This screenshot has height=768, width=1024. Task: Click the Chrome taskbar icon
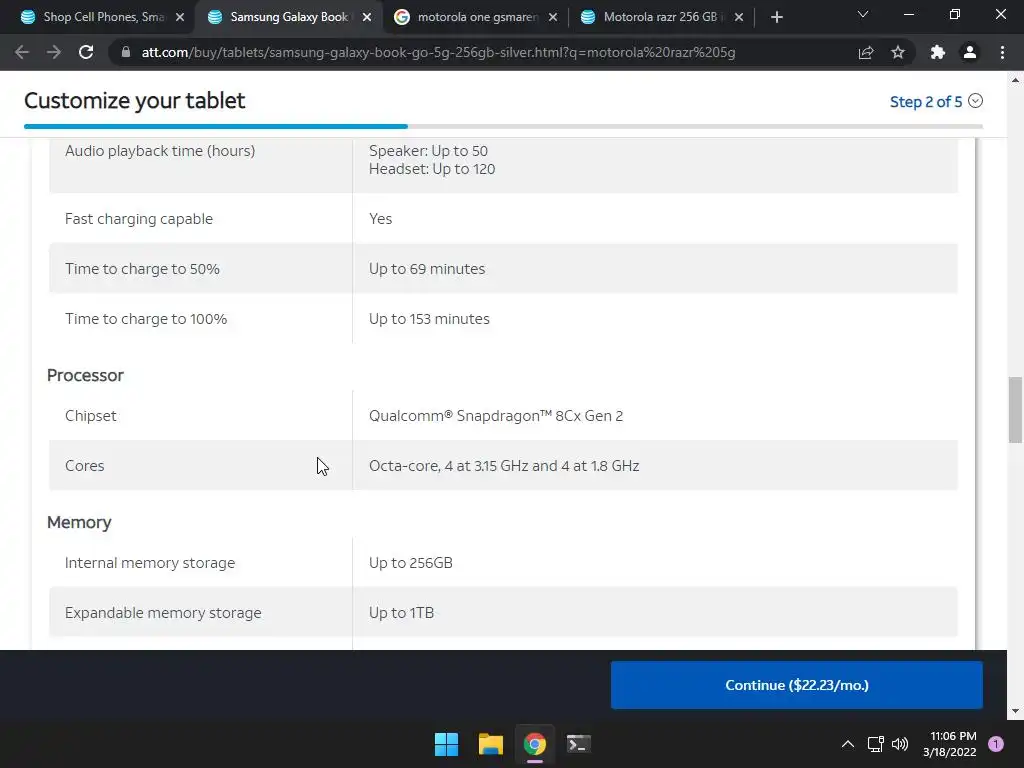(534, 744)
